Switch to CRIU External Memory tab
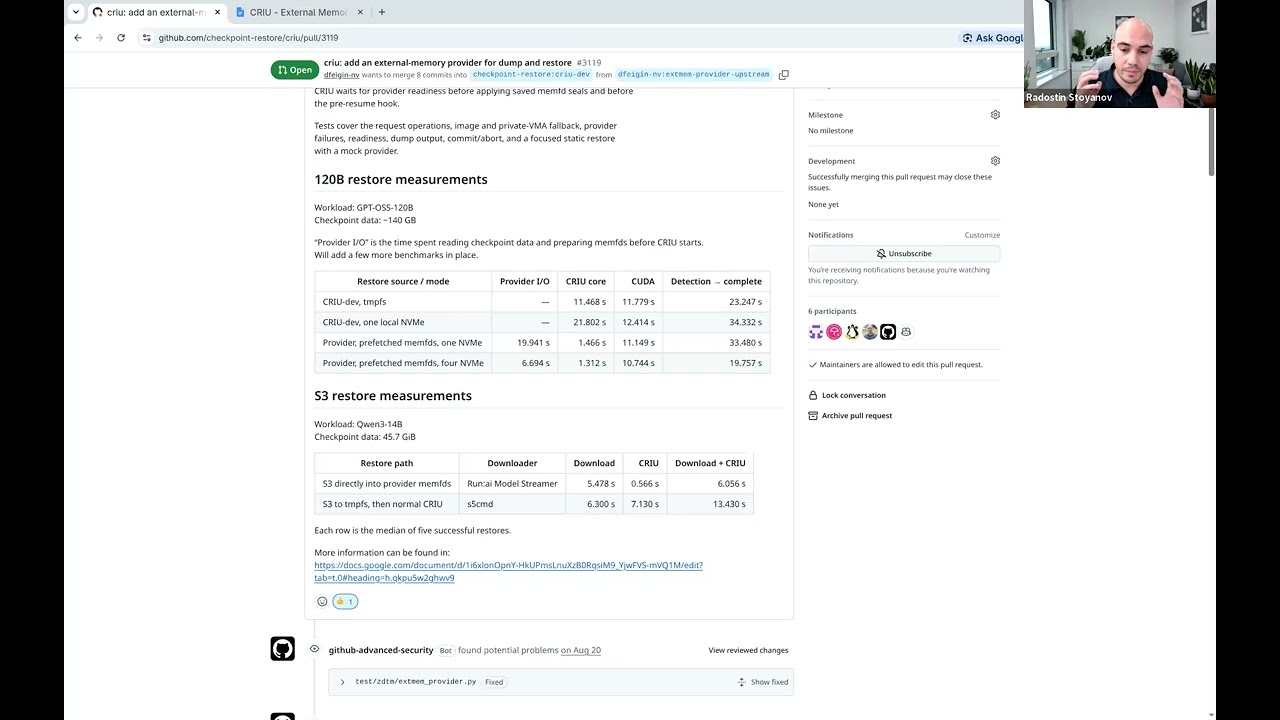Image resolution: width=1280 pixels, height=720 pixels. (297, 12)
